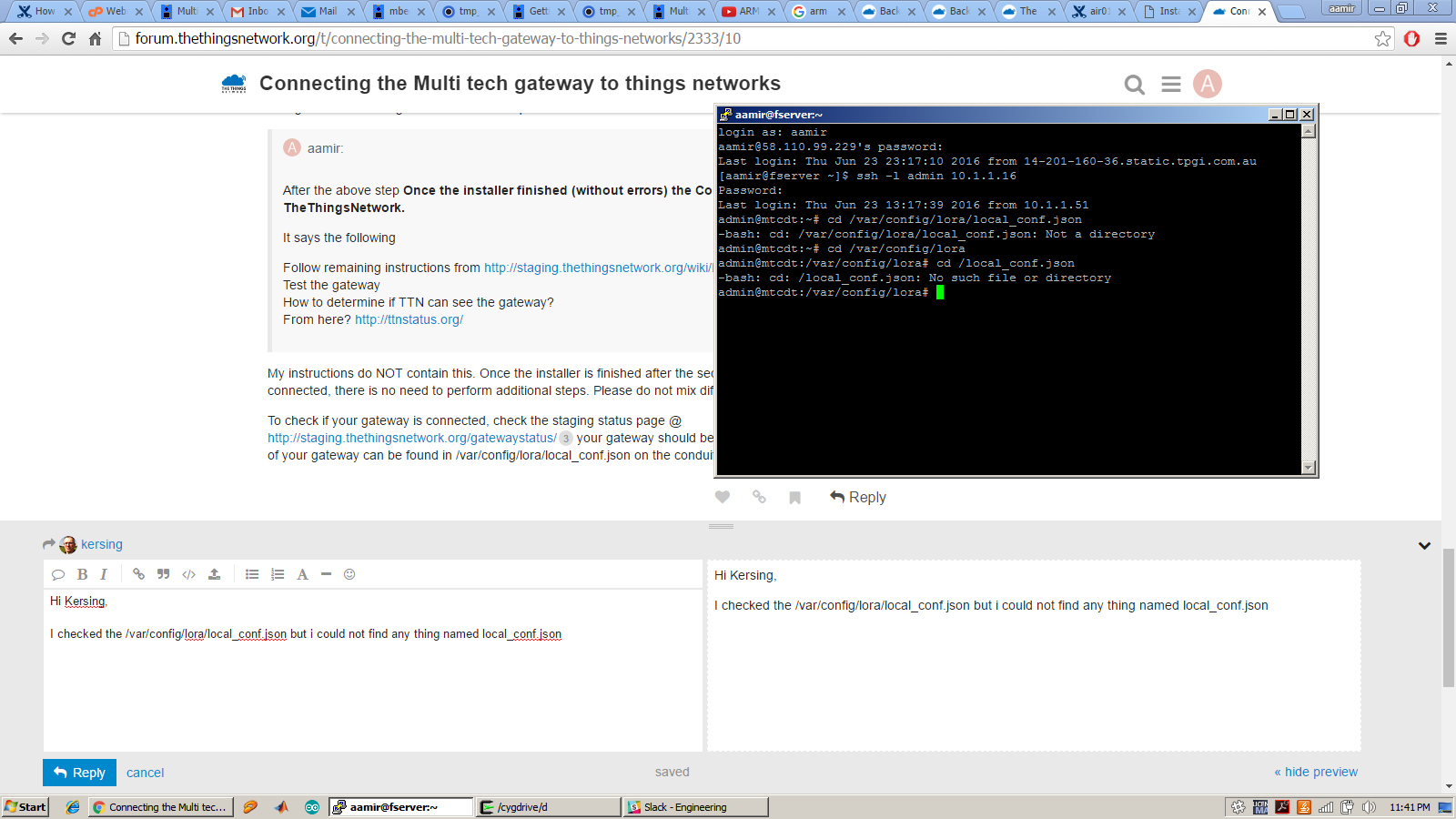This screenshot has width=1456, height=819.
Task: Switch to the Mail tab
Action: (x=328, y=11)
